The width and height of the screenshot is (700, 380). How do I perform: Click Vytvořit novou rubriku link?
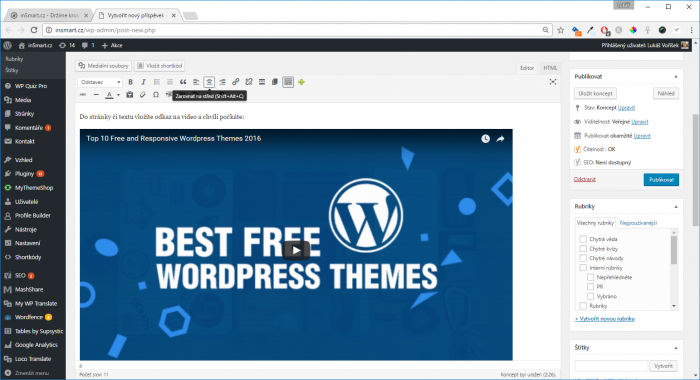pyautogui.click(x=605, y=319)
